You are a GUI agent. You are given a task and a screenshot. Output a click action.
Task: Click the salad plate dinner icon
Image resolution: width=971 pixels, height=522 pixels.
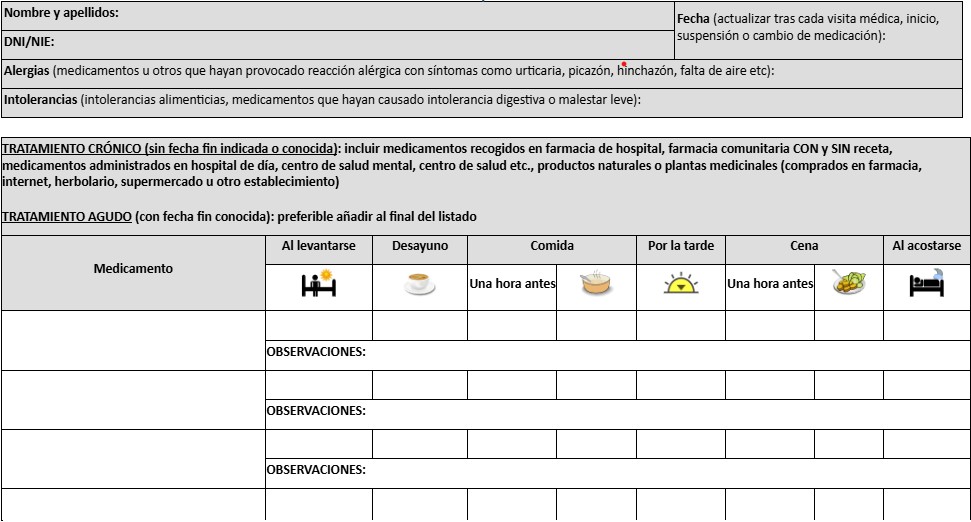click(849, 283)
